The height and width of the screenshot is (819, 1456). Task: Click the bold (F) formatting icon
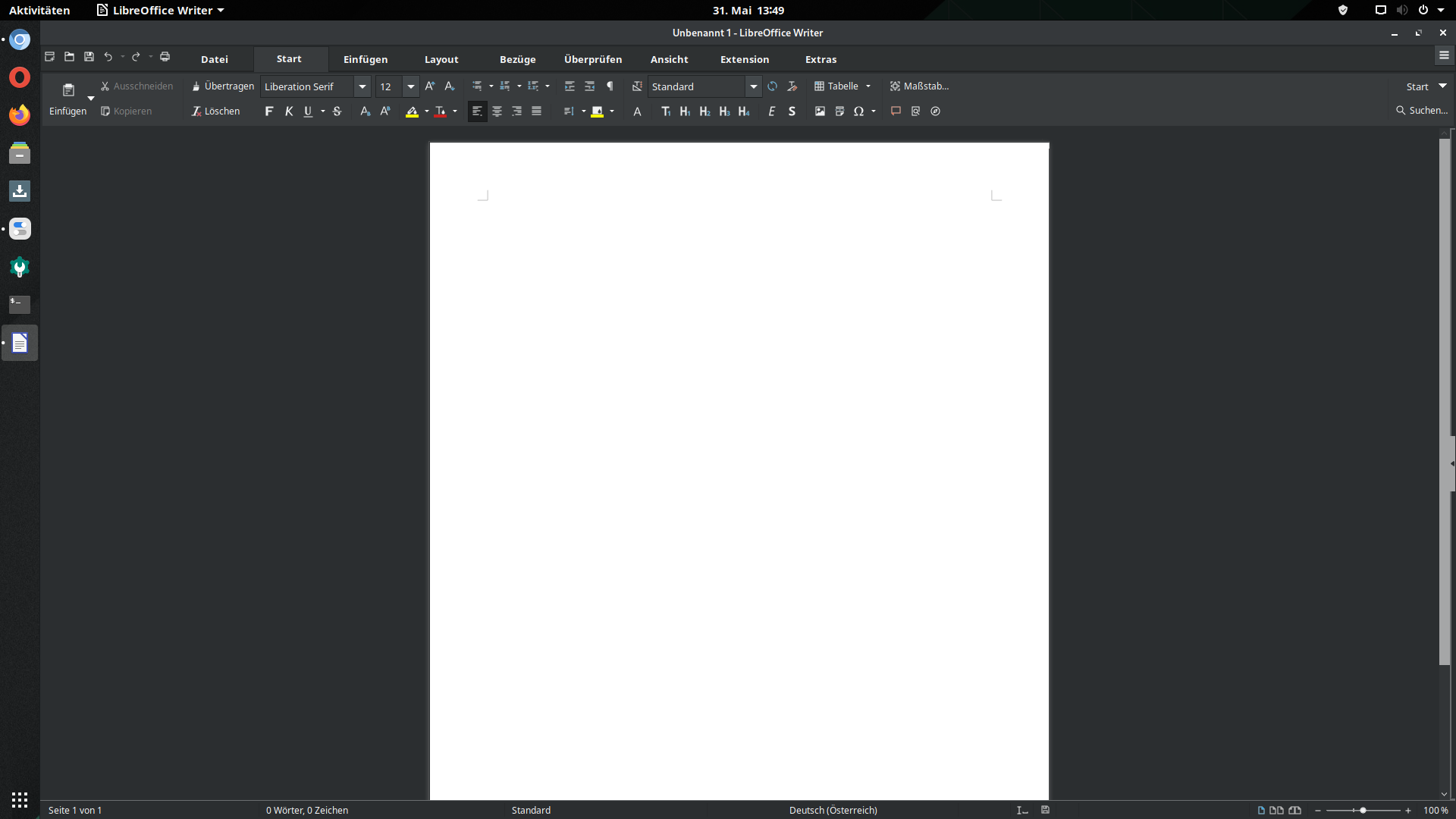point(268,111)
